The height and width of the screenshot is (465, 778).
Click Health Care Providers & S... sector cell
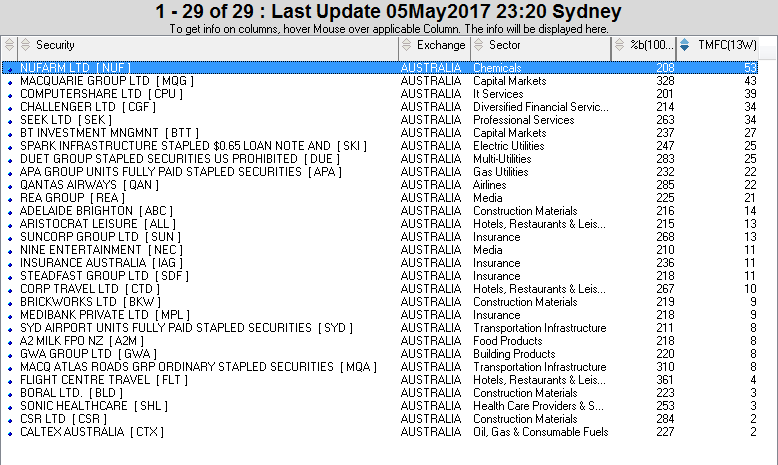(x=538, y=405)
